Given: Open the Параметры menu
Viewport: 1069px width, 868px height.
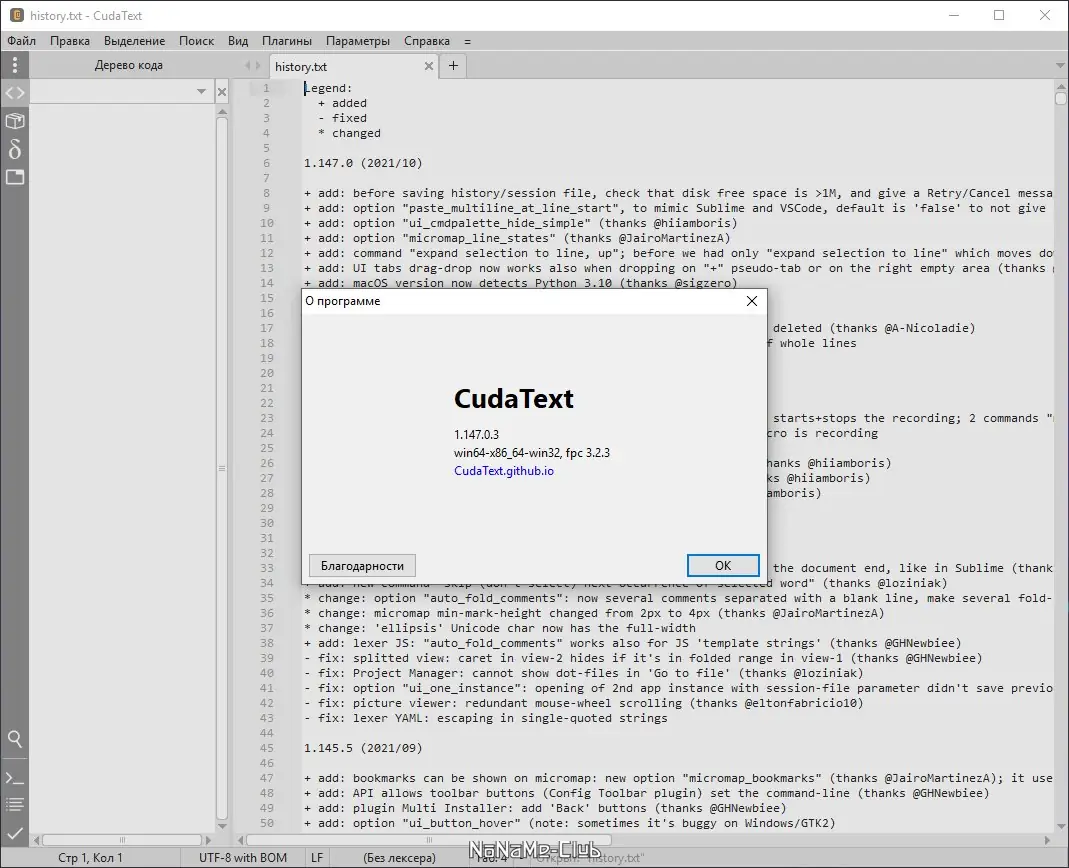Looking at the screenshot, I should click(x=358, y=41).
